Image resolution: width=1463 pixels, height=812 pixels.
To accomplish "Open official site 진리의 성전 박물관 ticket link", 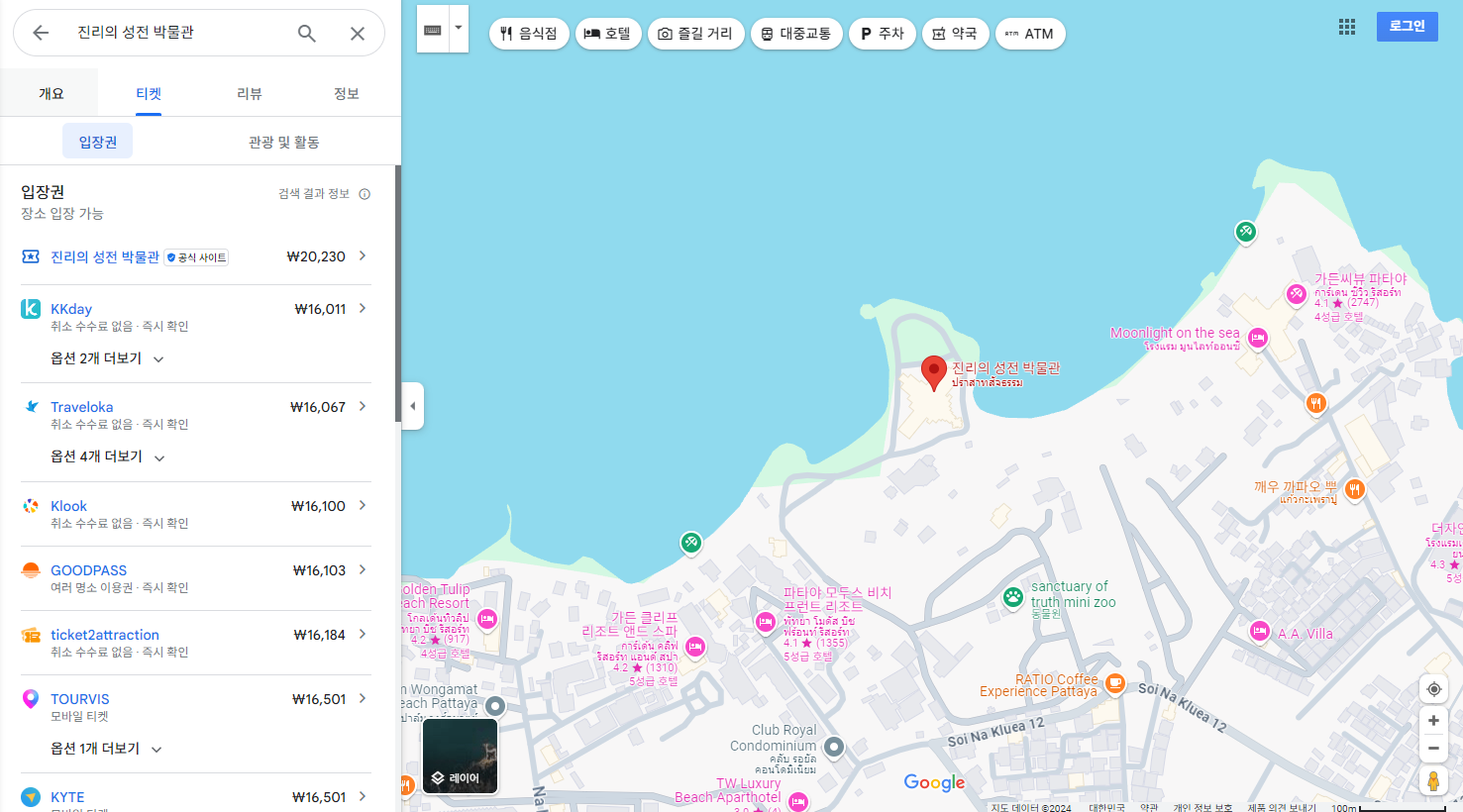I will click(105, 256).
